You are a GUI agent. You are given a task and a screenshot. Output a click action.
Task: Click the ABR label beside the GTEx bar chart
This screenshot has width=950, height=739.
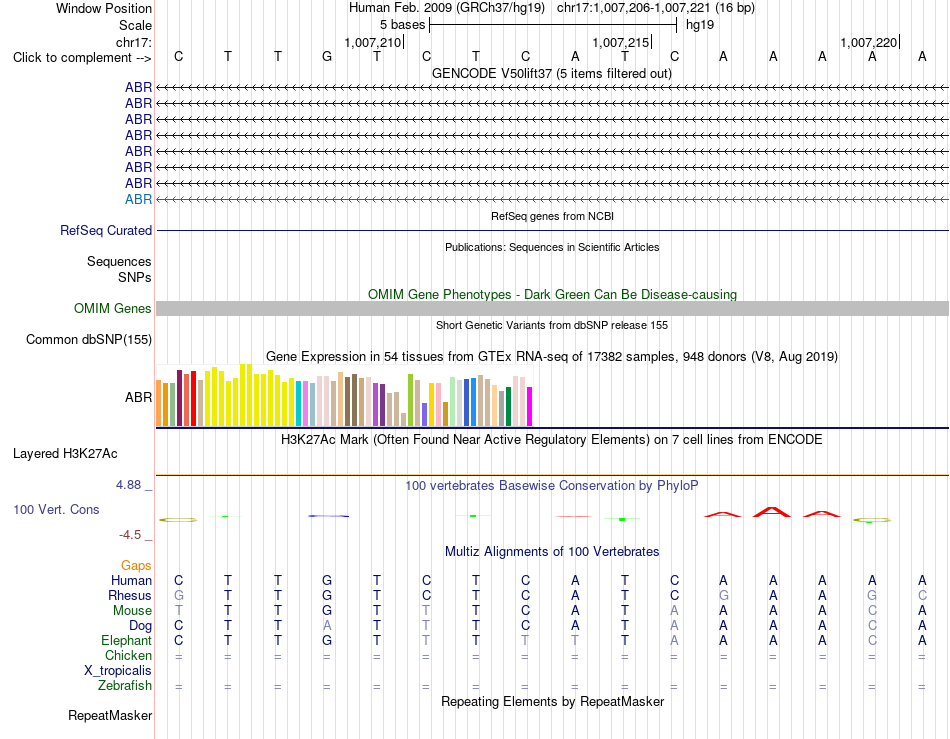click(x=138, y=397)
